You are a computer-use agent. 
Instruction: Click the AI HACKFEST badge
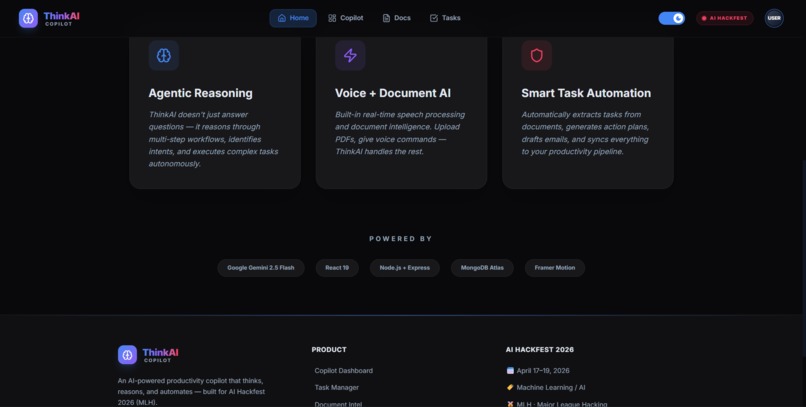point(724,18)
